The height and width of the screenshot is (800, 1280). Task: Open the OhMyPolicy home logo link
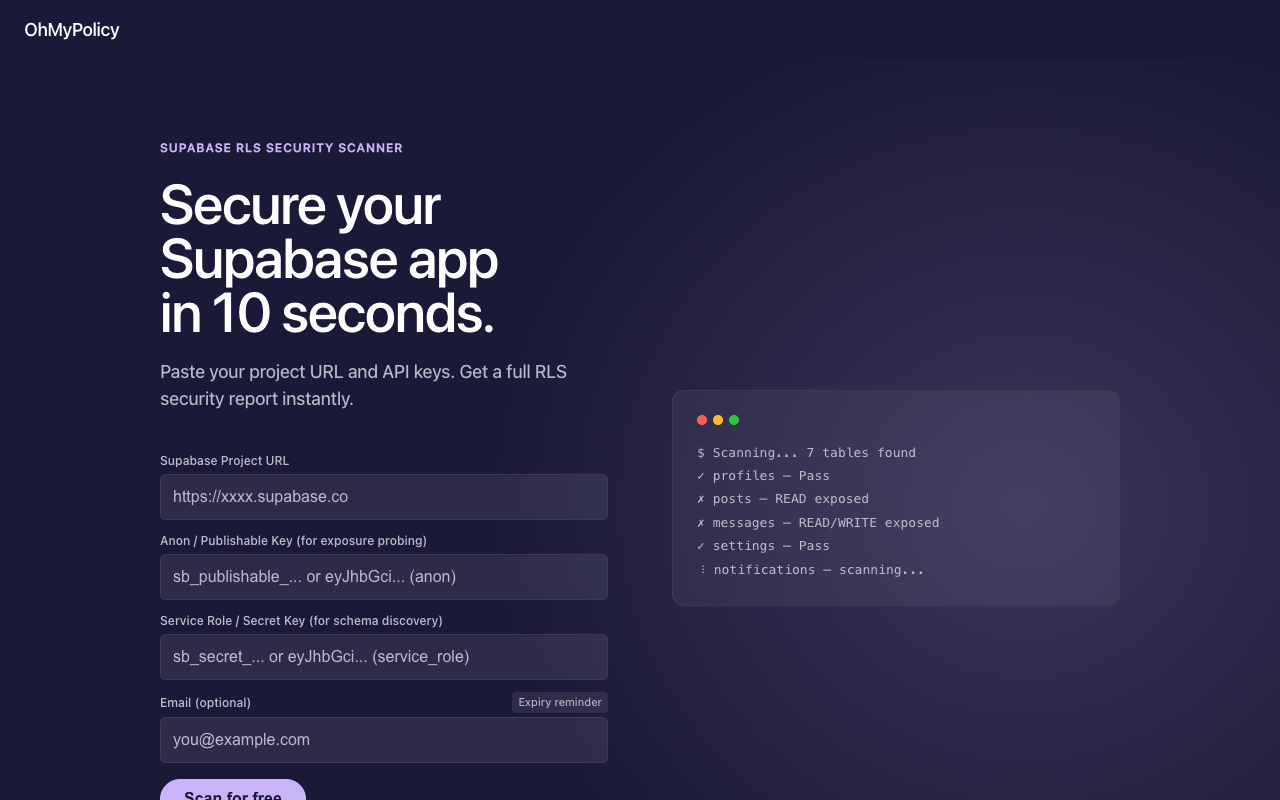point(72,30)
